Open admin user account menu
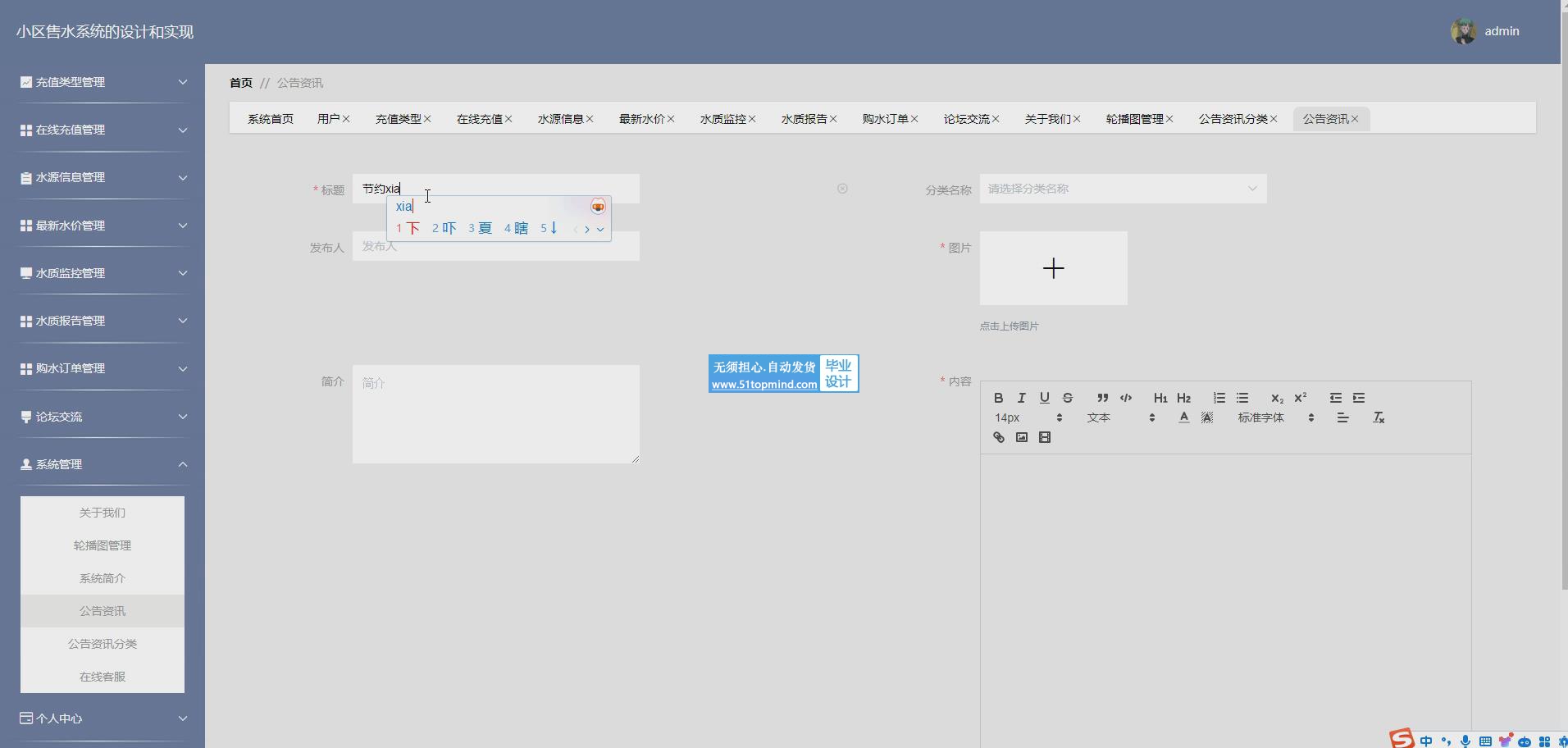This screenshot has width=1568, height=748. pos(1485,31)
